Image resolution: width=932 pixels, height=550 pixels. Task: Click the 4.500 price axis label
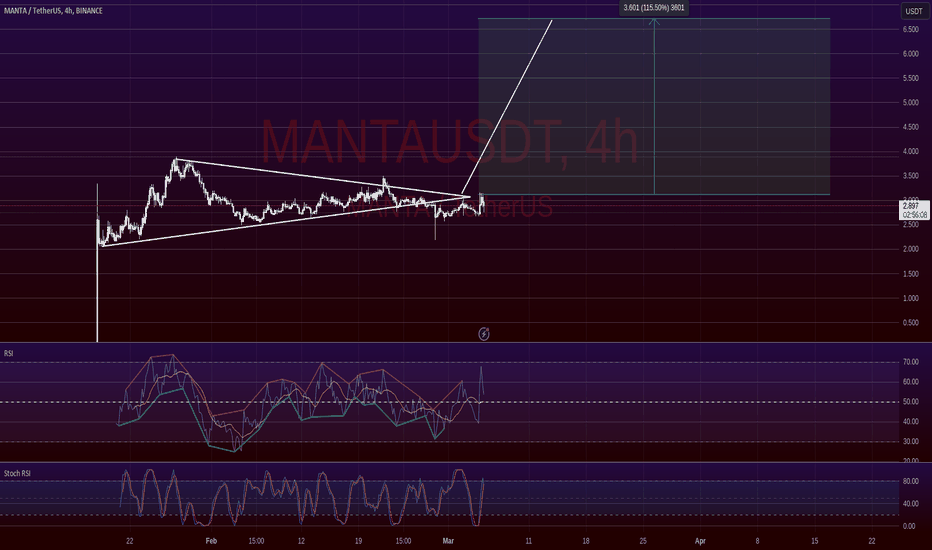(910, 127)
